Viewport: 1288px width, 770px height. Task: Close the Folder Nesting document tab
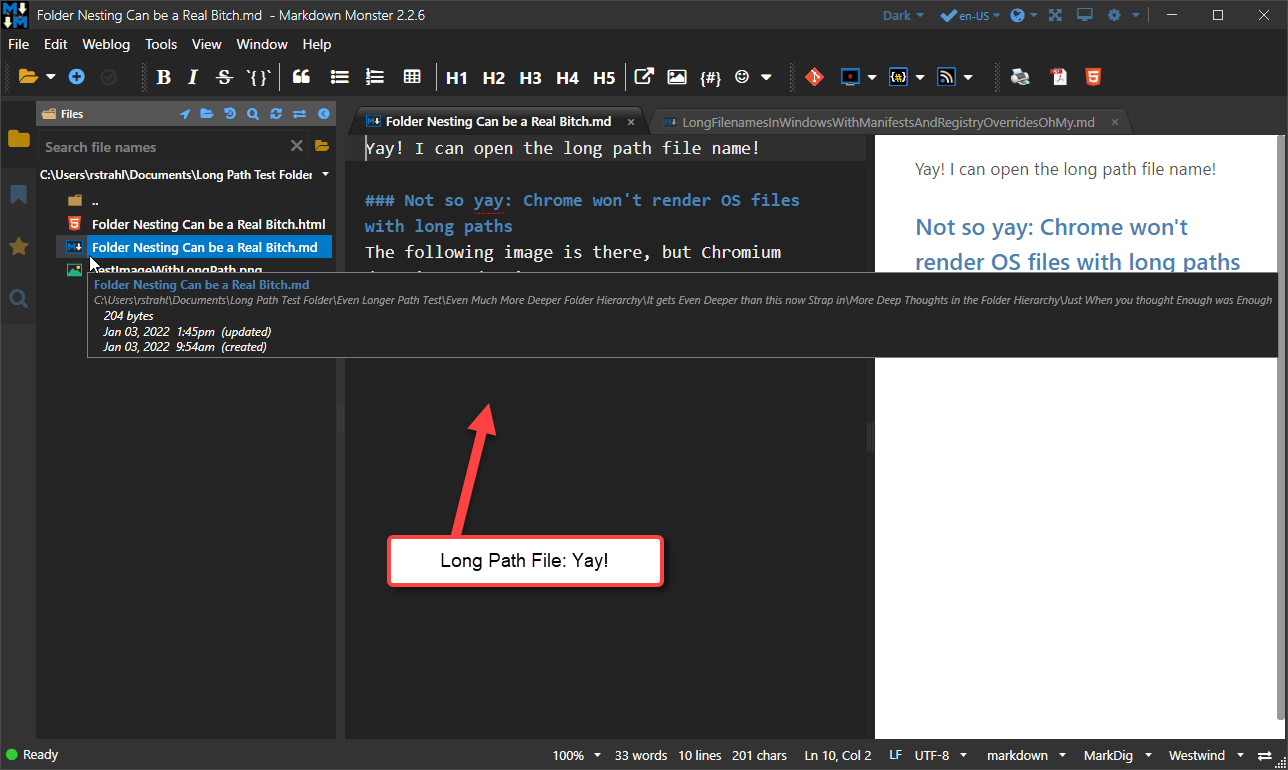point(630,122)
